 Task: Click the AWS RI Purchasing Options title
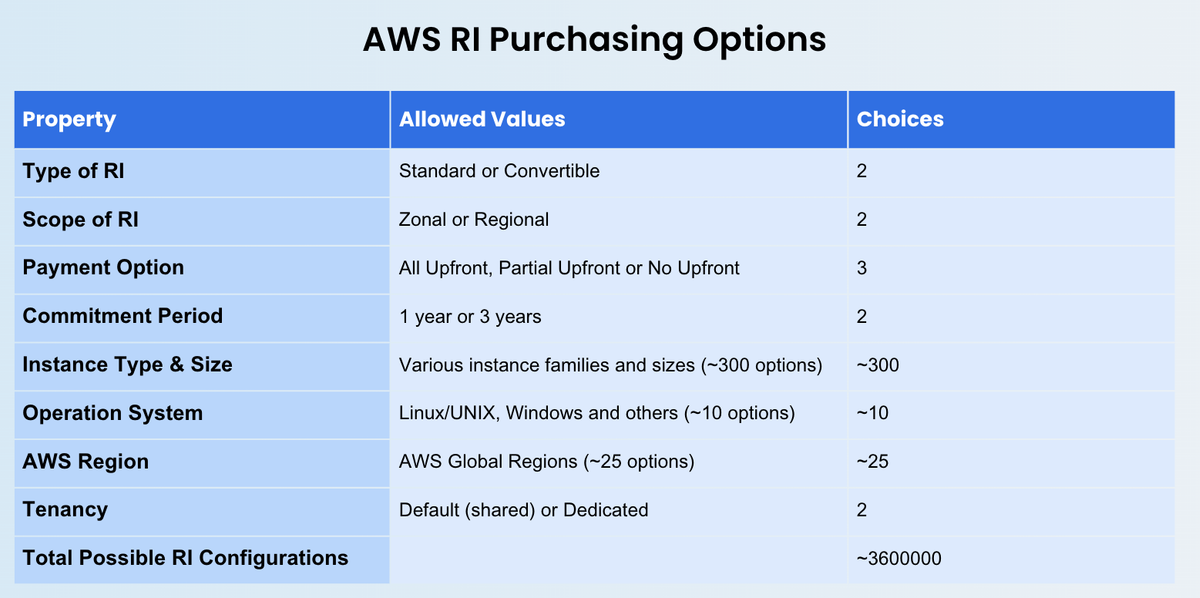(594, 38)
